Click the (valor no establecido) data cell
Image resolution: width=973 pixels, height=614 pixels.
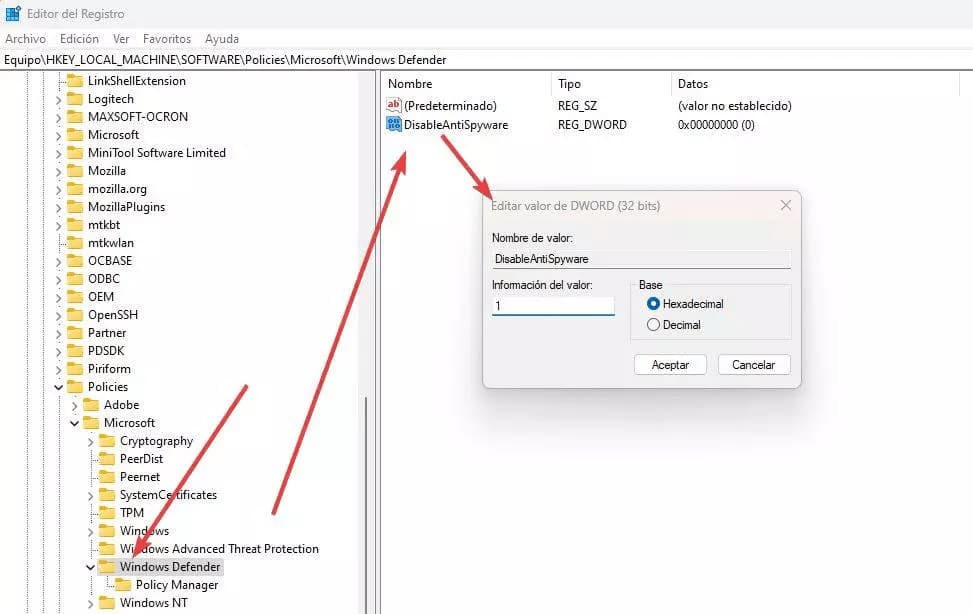[735, 106]
